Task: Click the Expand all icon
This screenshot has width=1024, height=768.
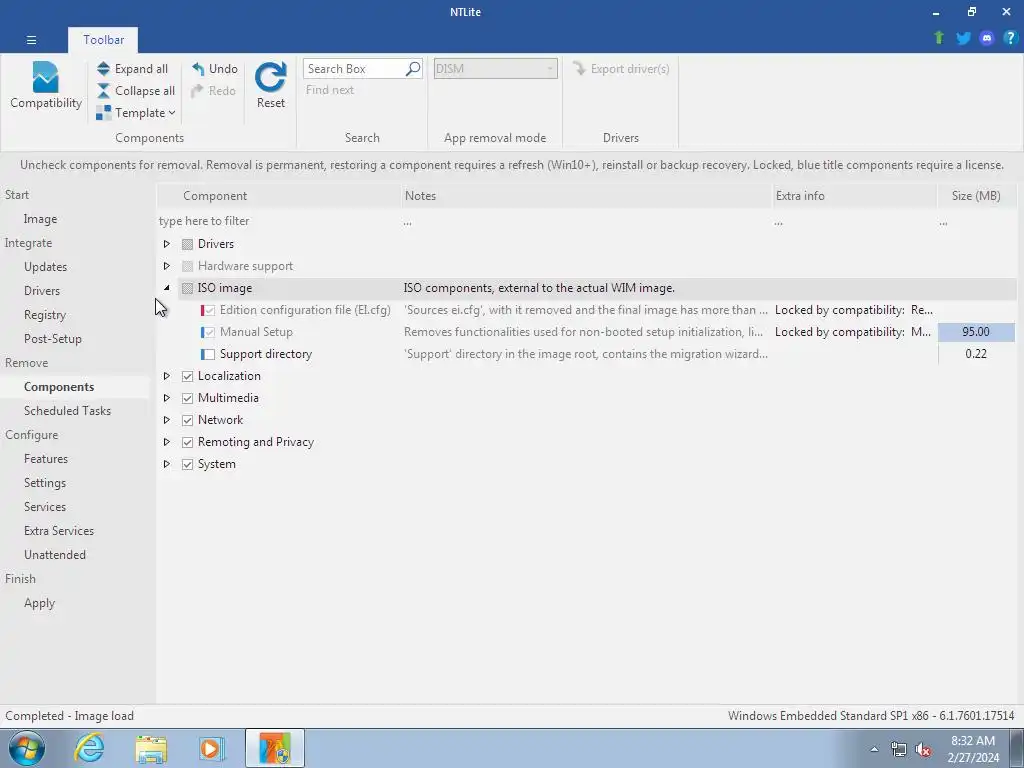Action: 103,69
